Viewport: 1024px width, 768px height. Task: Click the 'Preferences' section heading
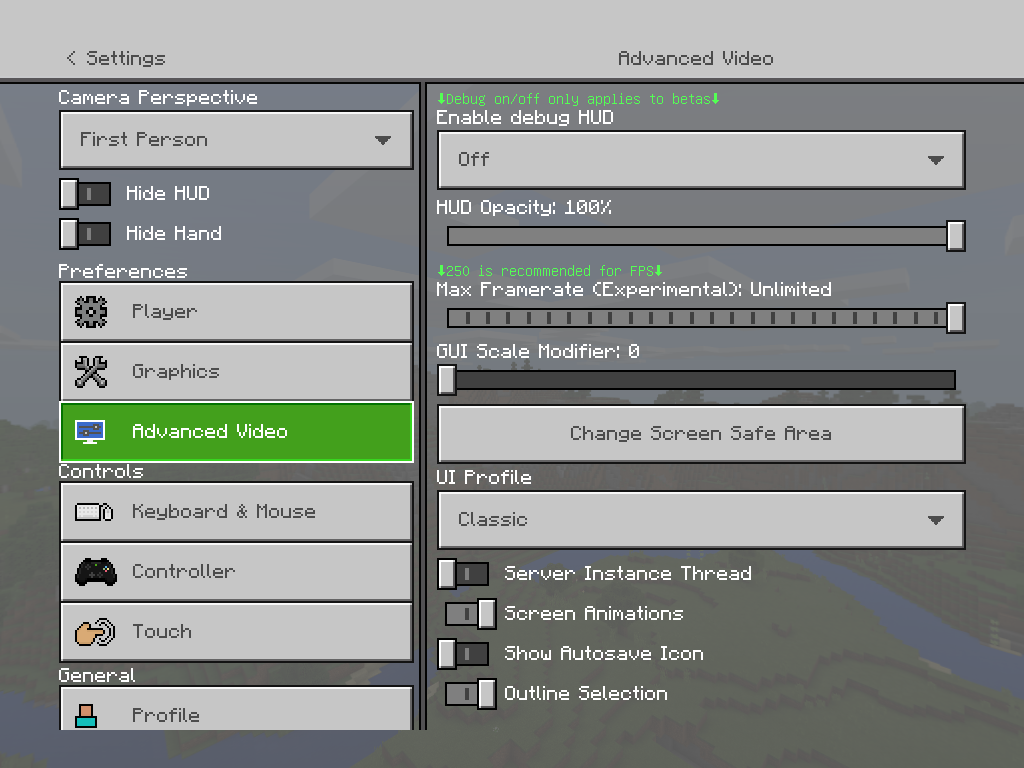pos(123,272)
